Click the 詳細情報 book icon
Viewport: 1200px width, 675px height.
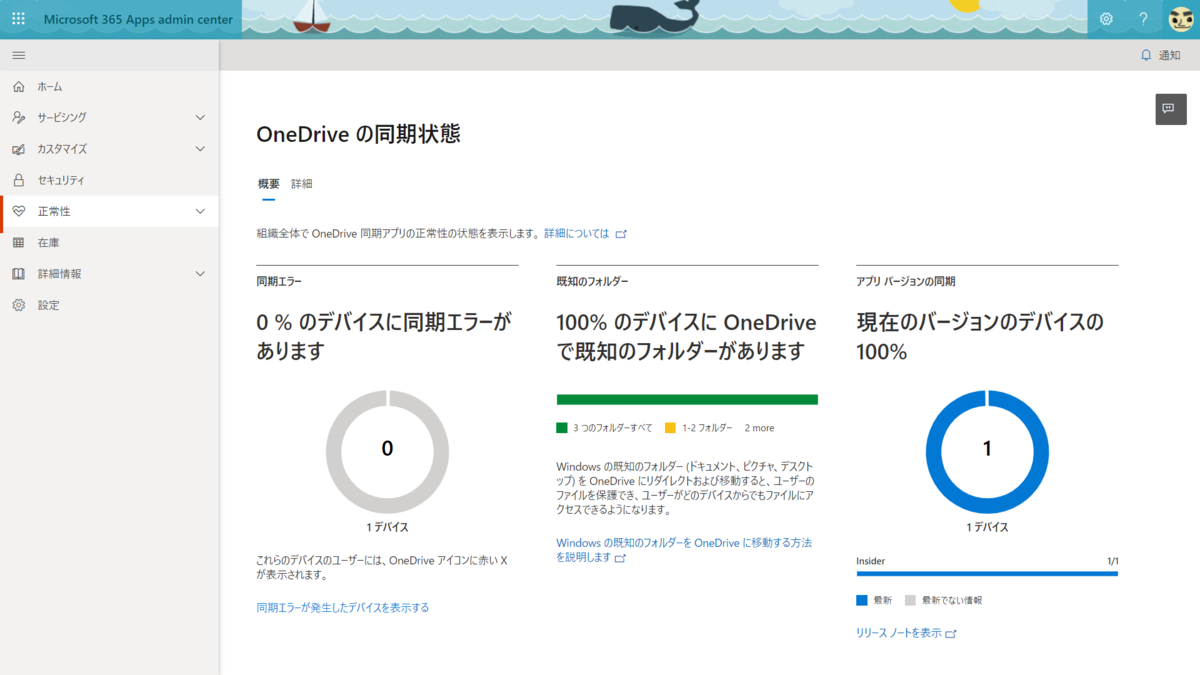click(18, 274)
